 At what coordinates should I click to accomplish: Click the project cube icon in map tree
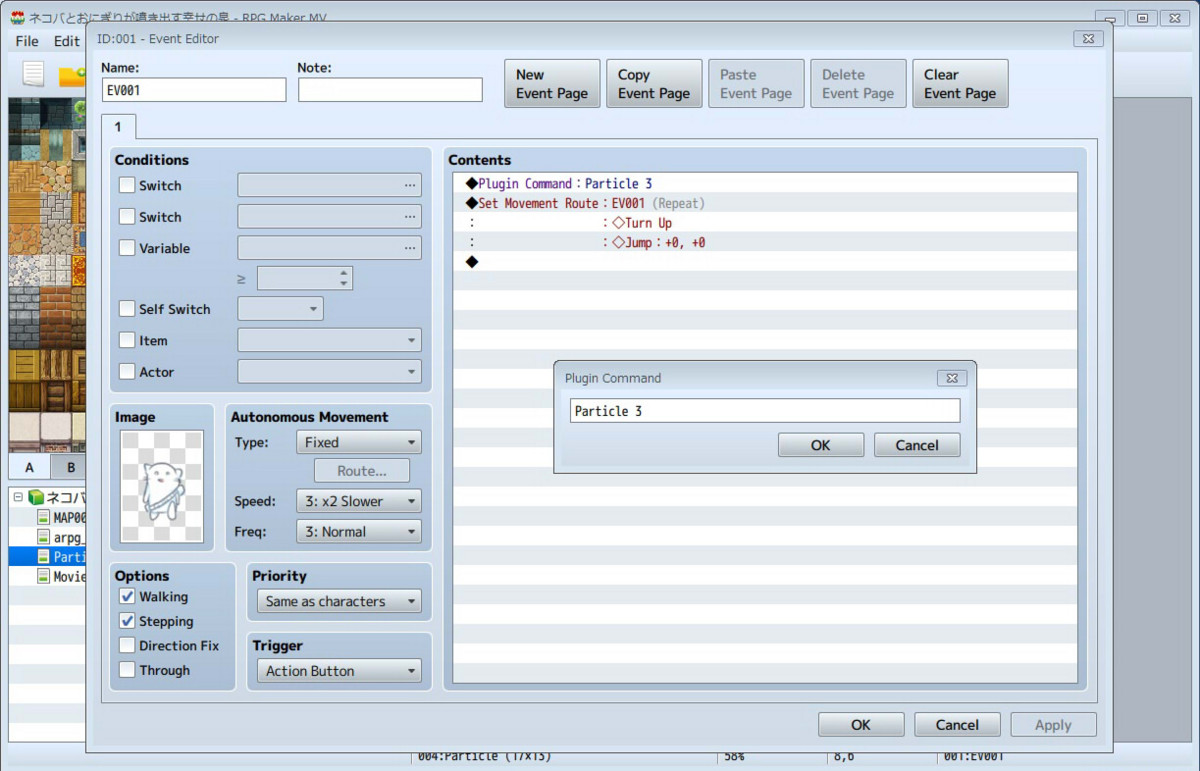pyautogui.click(x=36, y=497)
